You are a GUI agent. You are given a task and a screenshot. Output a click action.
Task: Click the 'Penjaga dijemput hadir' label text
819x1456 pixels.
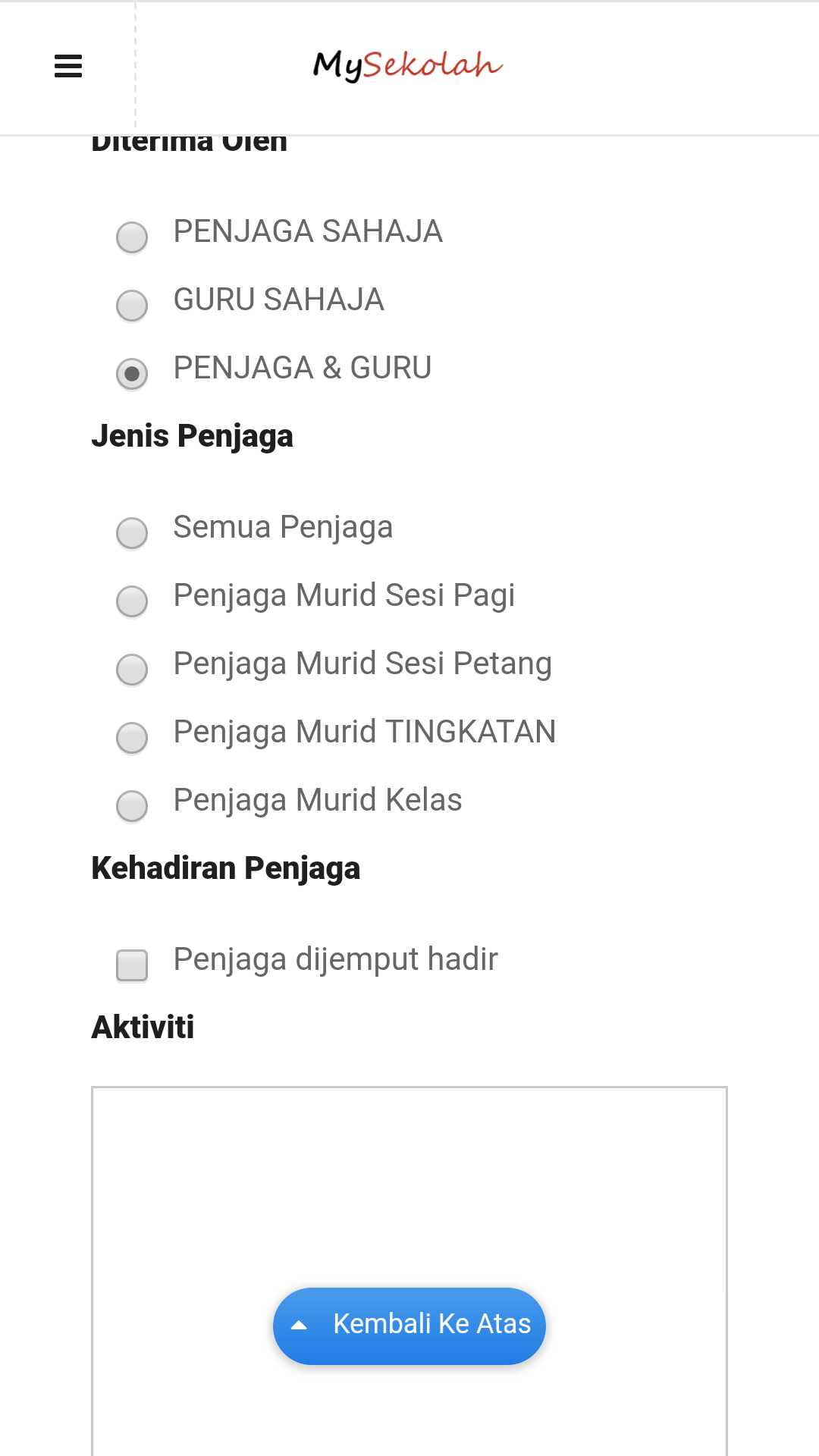tap(335, 959)
